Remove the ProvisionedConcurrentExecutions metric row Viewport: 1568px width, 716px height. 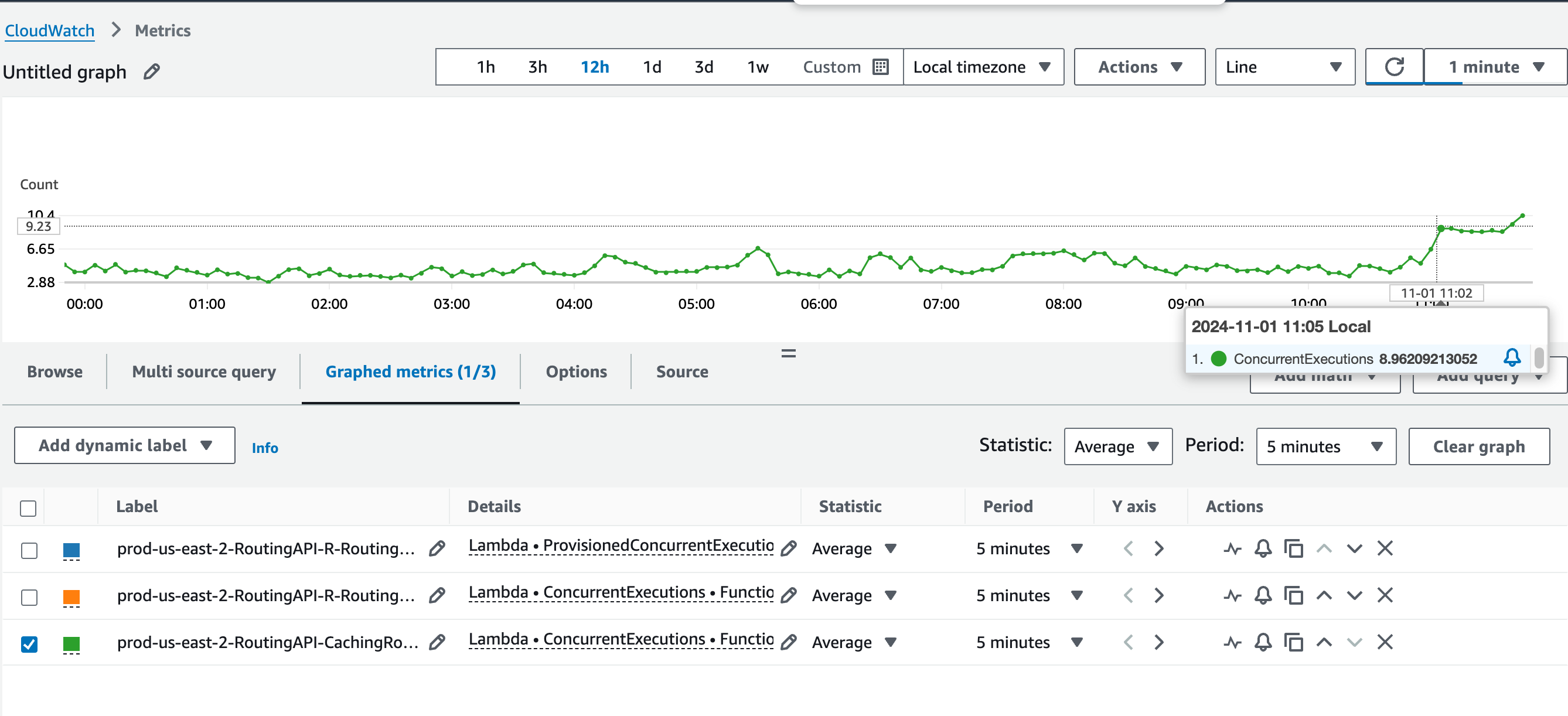click(1385, 548)
